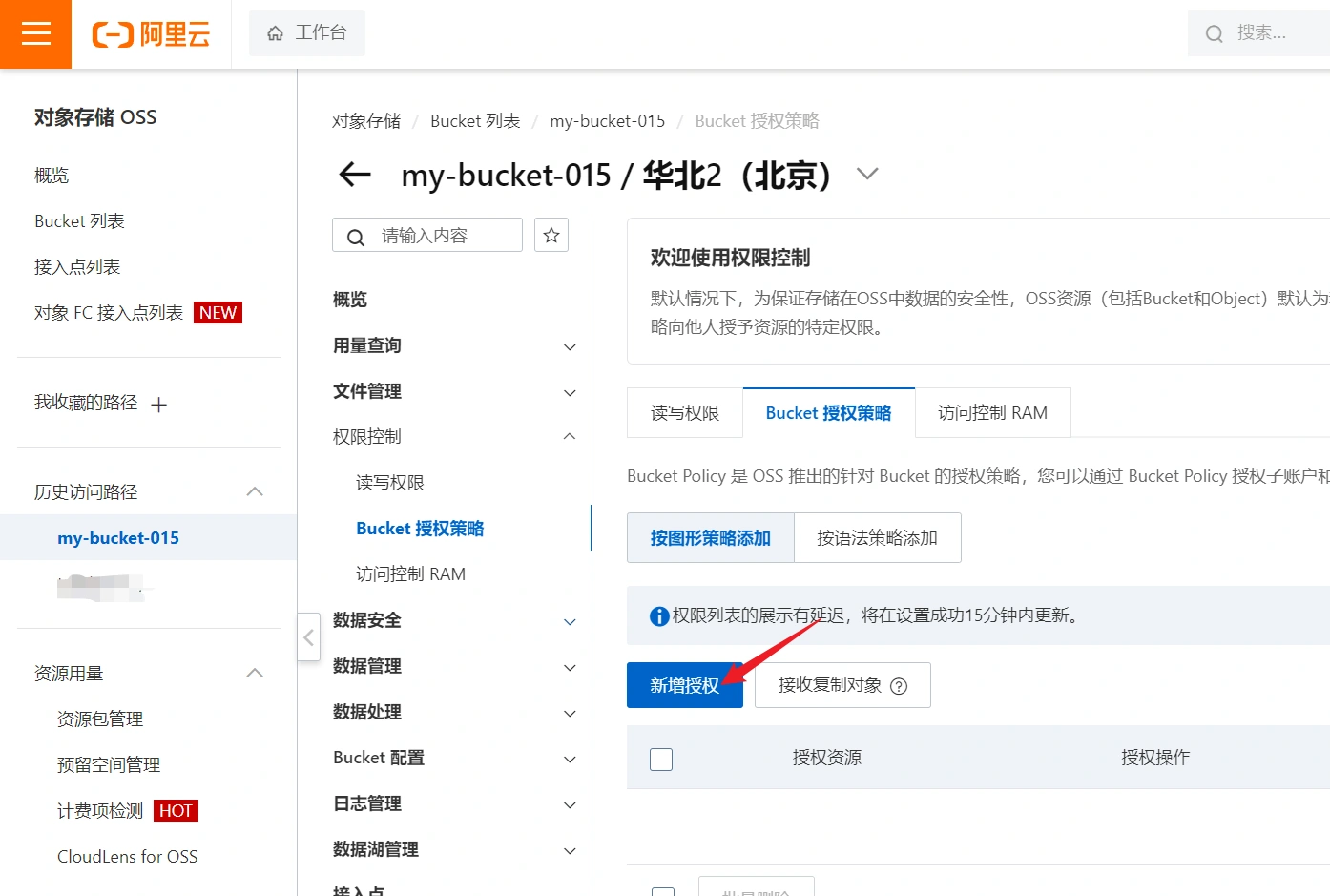Collapse the 历史访问路径 section
This screenshot has width=1330, height=896.
pyautogui.click(x=255, y=492)
